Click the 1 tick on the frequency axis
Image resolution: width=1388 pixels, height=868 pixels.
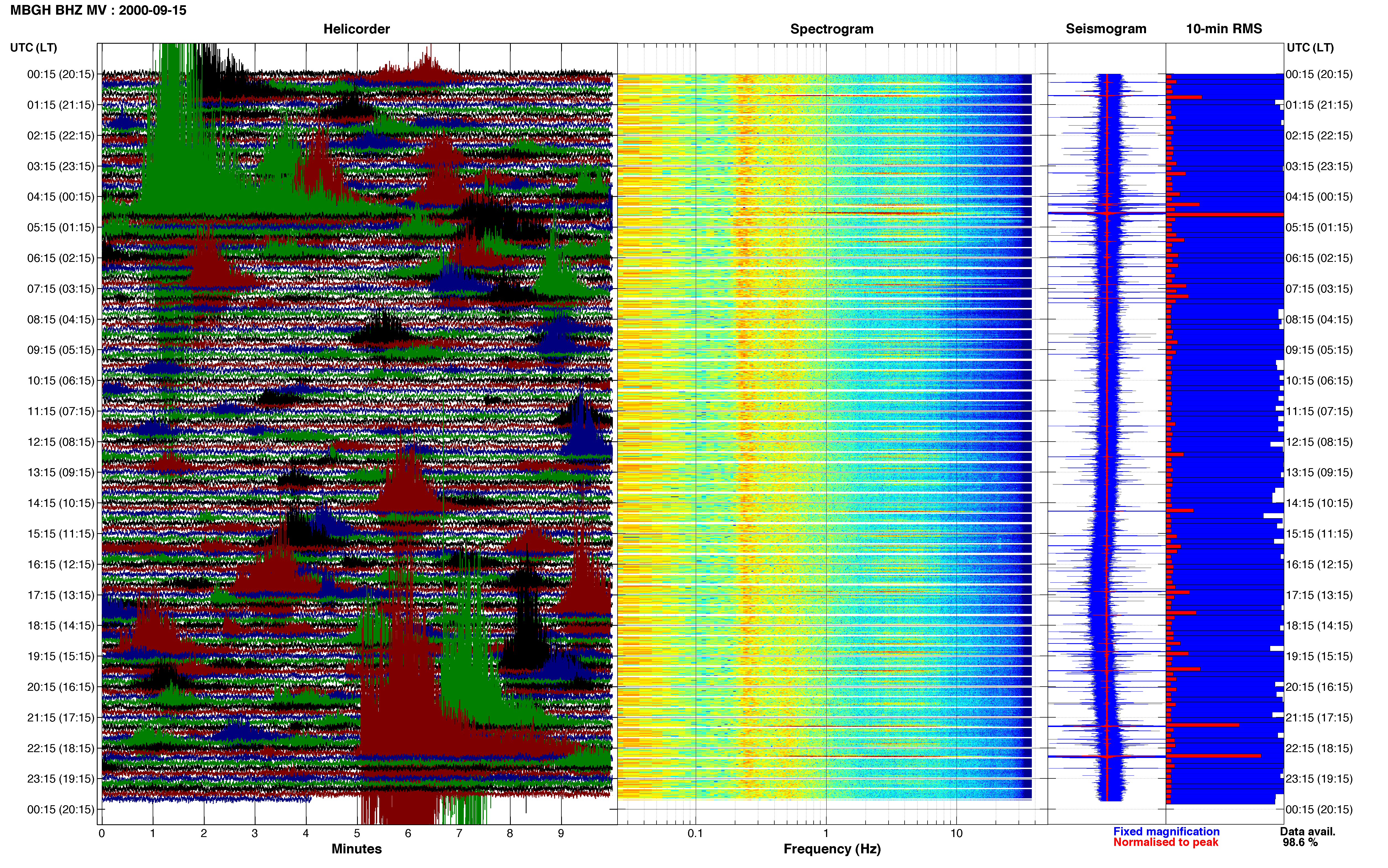click(826, 833)
